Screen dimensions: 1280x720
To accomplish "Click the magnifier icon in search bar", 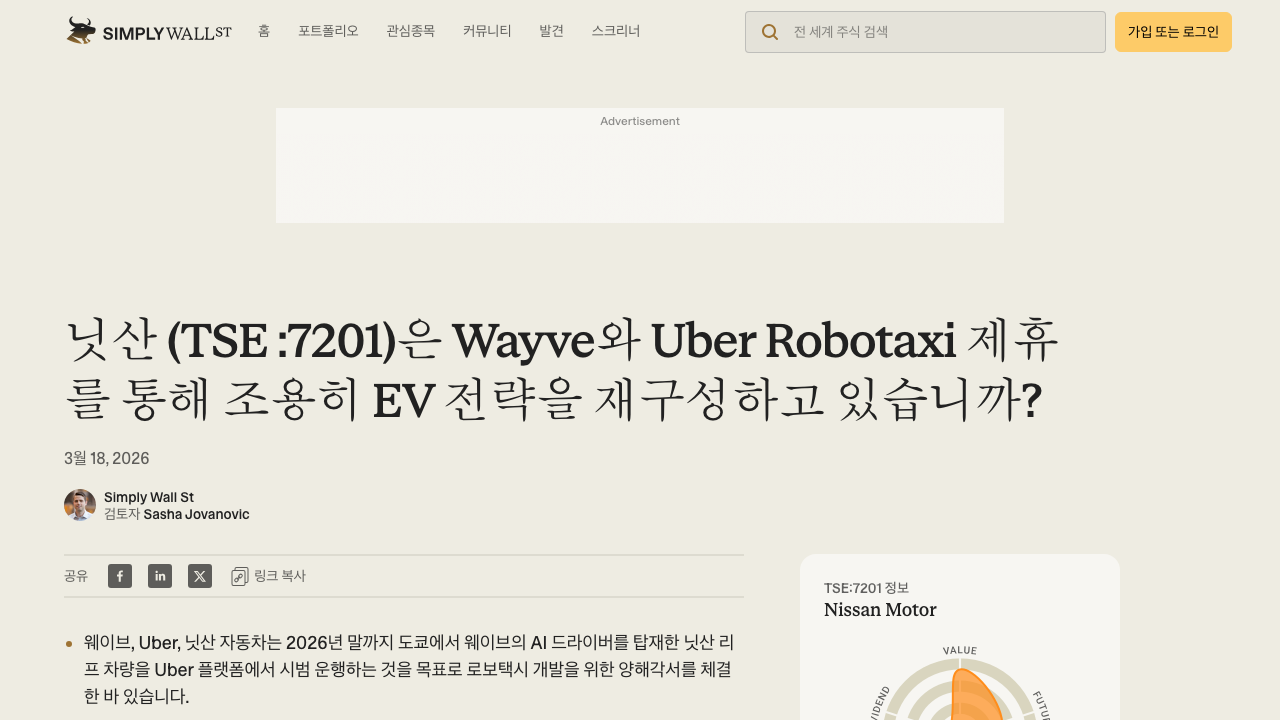I will click(770, 32).
